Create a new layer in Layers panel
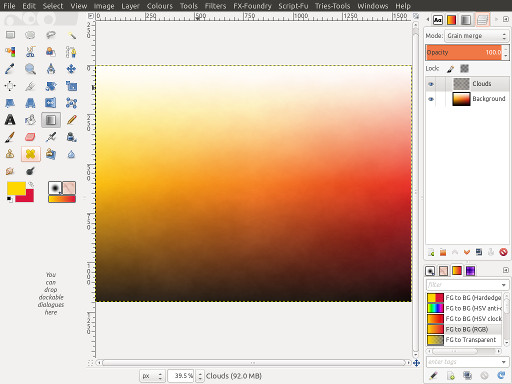Screen dimensions: 512x384 (x=431, y=252)
